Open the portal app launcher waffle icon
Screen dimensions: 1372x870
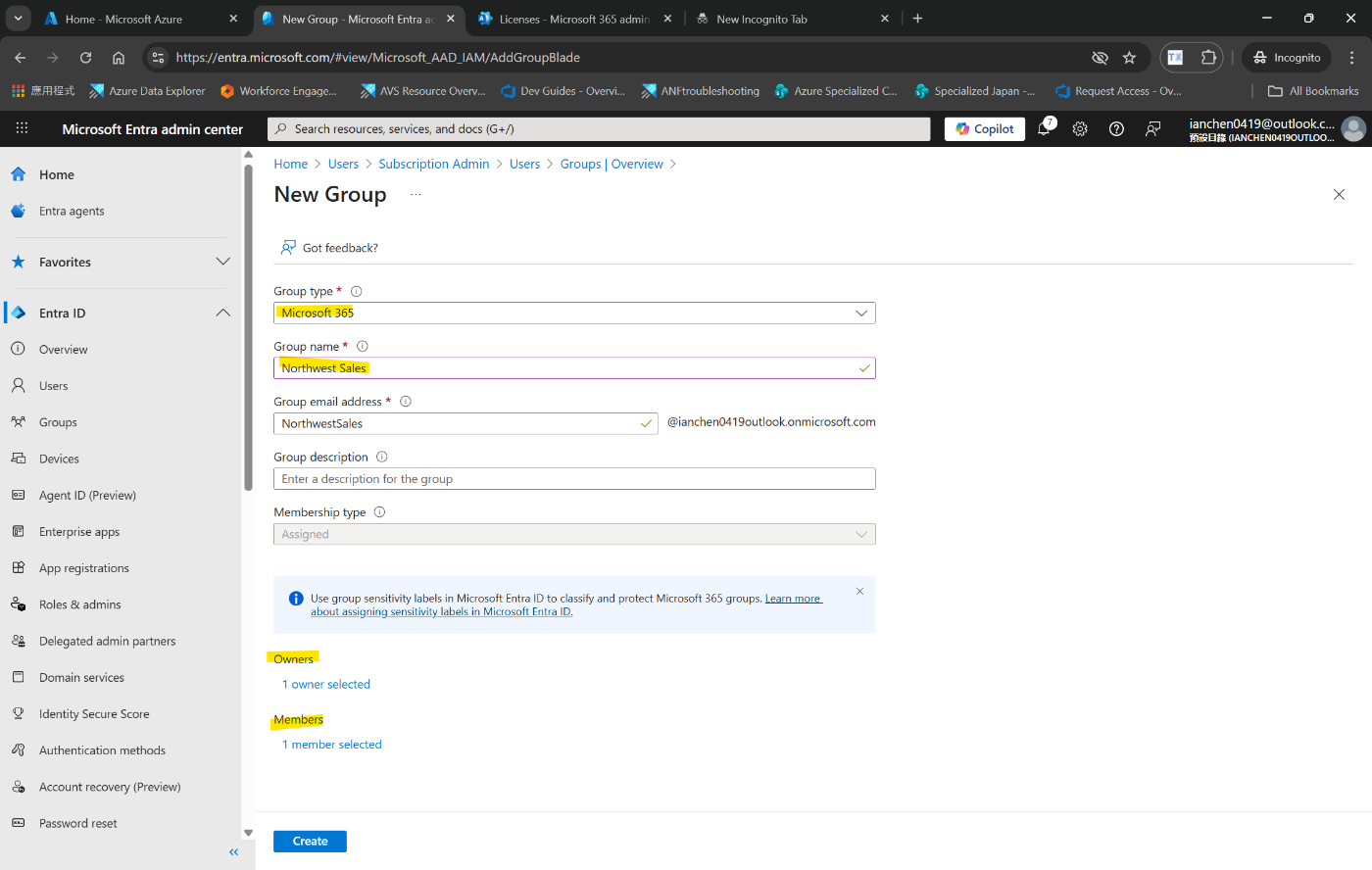pyautogui.click(x=22, y=128)
